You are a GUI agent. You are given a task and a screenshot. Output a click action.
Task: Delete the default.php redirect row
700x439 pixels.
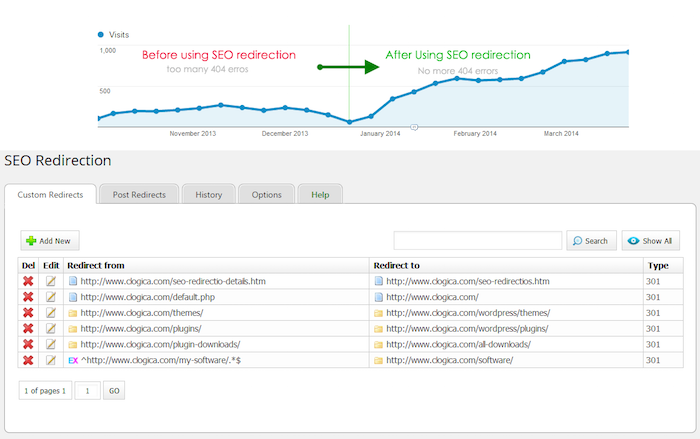28,297
